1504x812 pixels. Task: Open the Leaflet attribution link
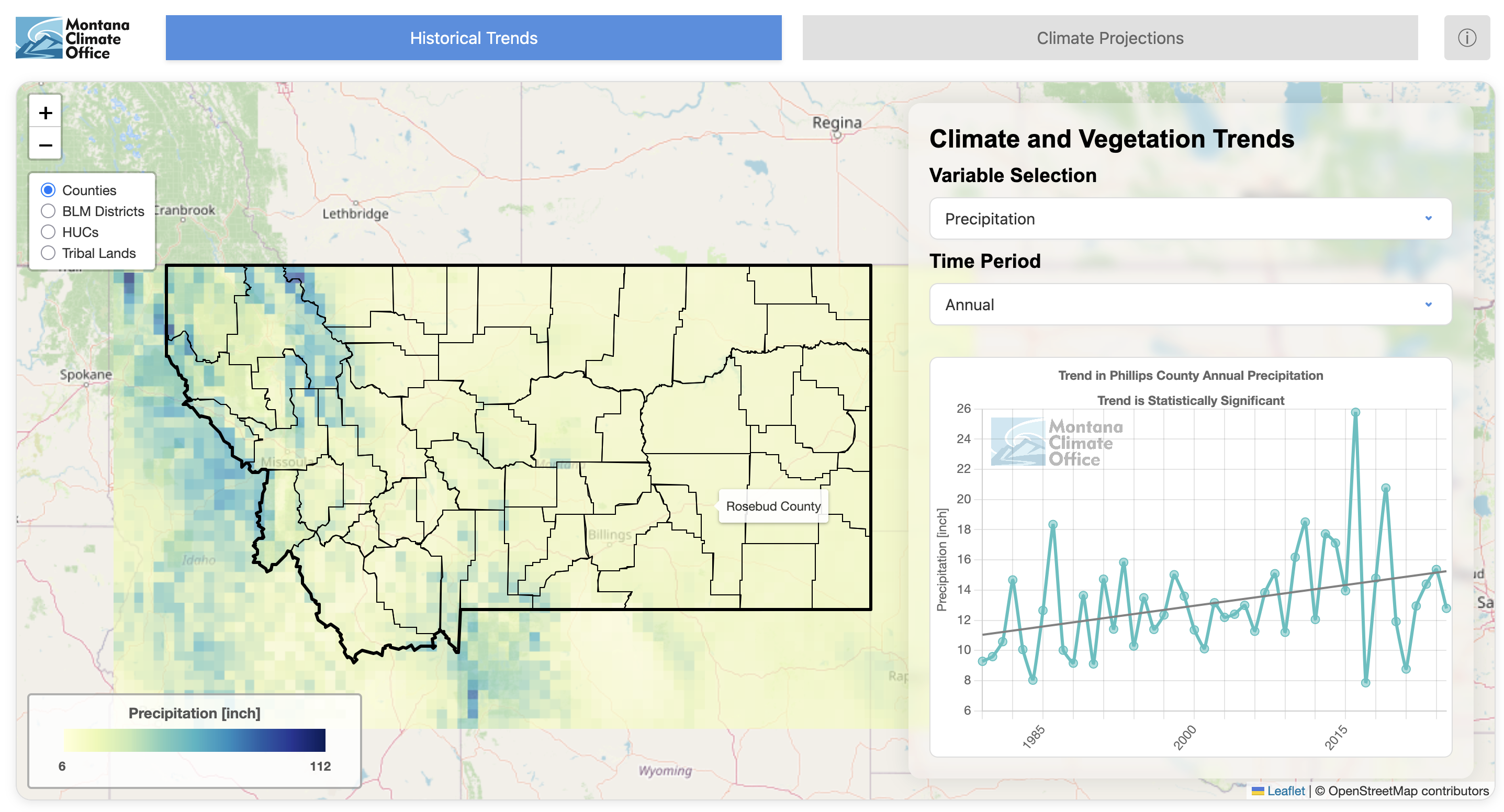1285,791
